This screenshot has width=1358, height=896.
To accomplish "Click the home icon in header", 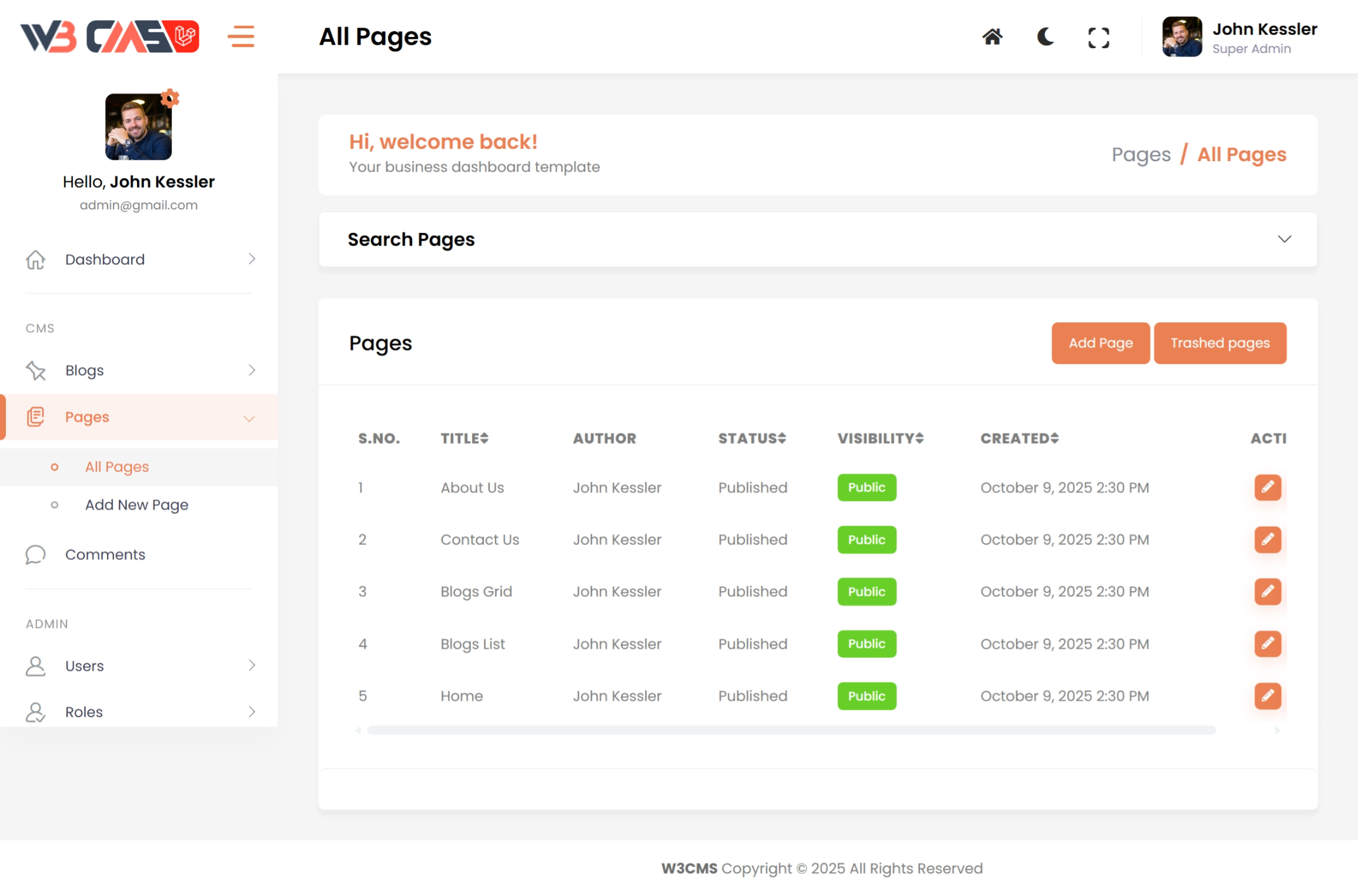I will (x=992, y=37).
